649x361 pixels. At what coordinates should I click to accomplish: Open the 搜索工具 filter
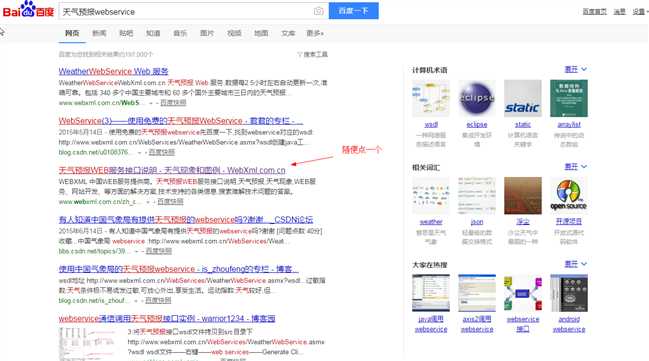312,54
